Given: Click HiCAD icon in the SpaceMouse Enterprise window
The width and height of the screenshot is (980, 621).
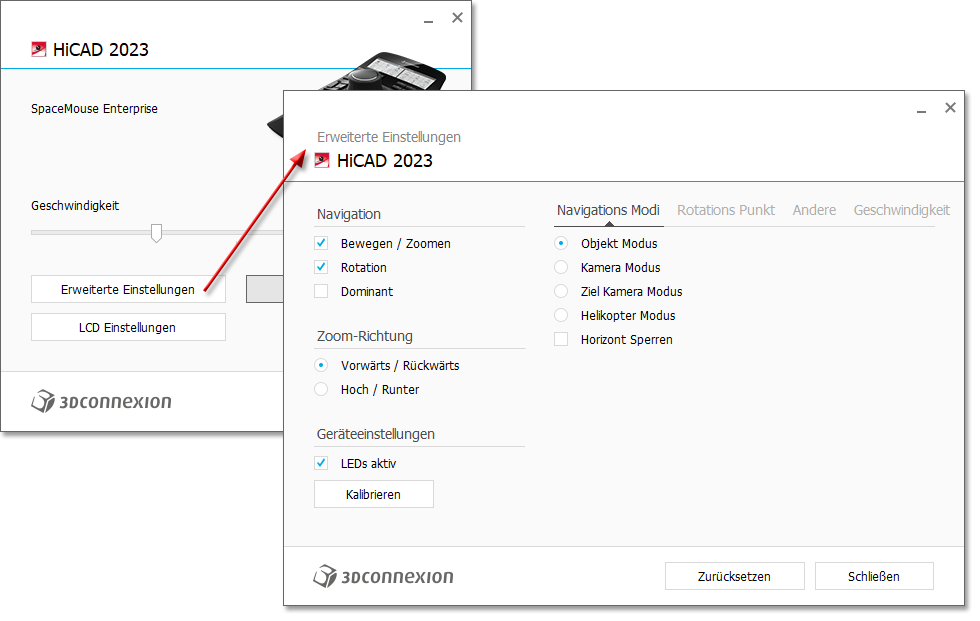Looking at the screenshot, I should point(39,49).
